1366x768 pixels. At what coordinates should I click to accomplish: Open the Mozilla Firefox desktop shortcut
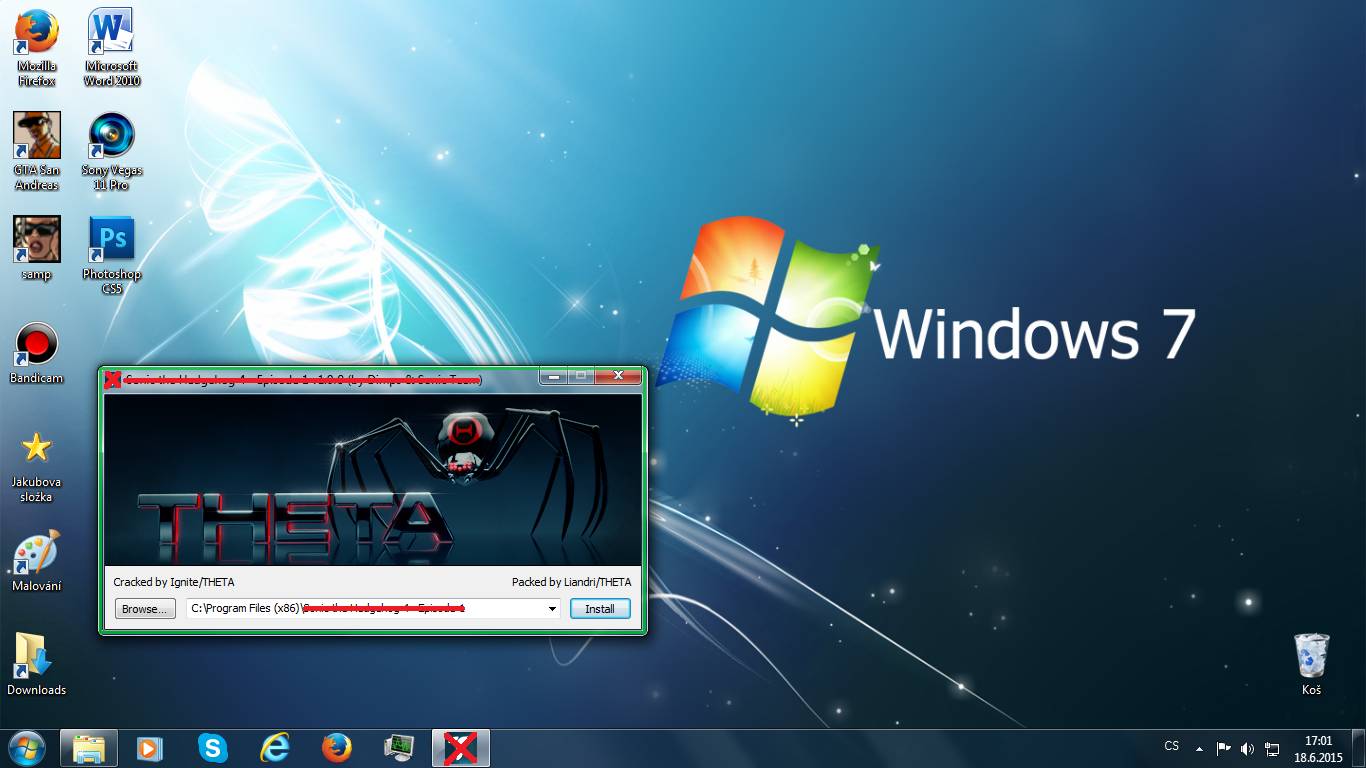click(36, 47)
